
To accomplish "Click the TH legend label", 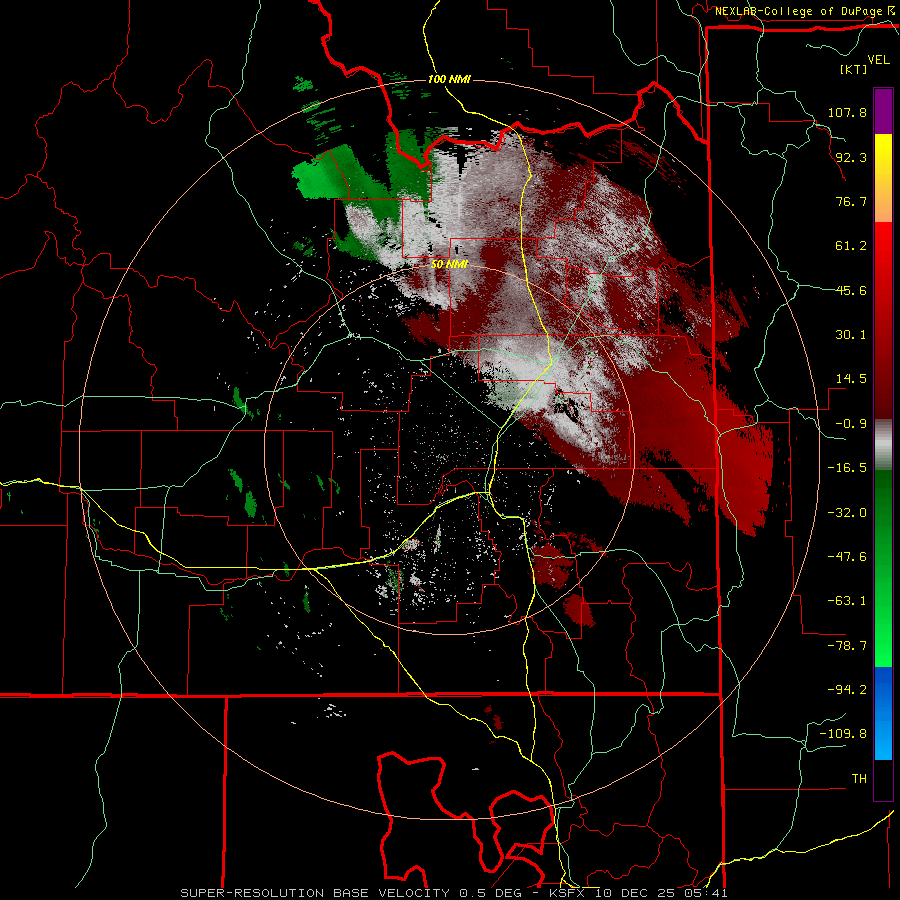I will pos(859,779).
